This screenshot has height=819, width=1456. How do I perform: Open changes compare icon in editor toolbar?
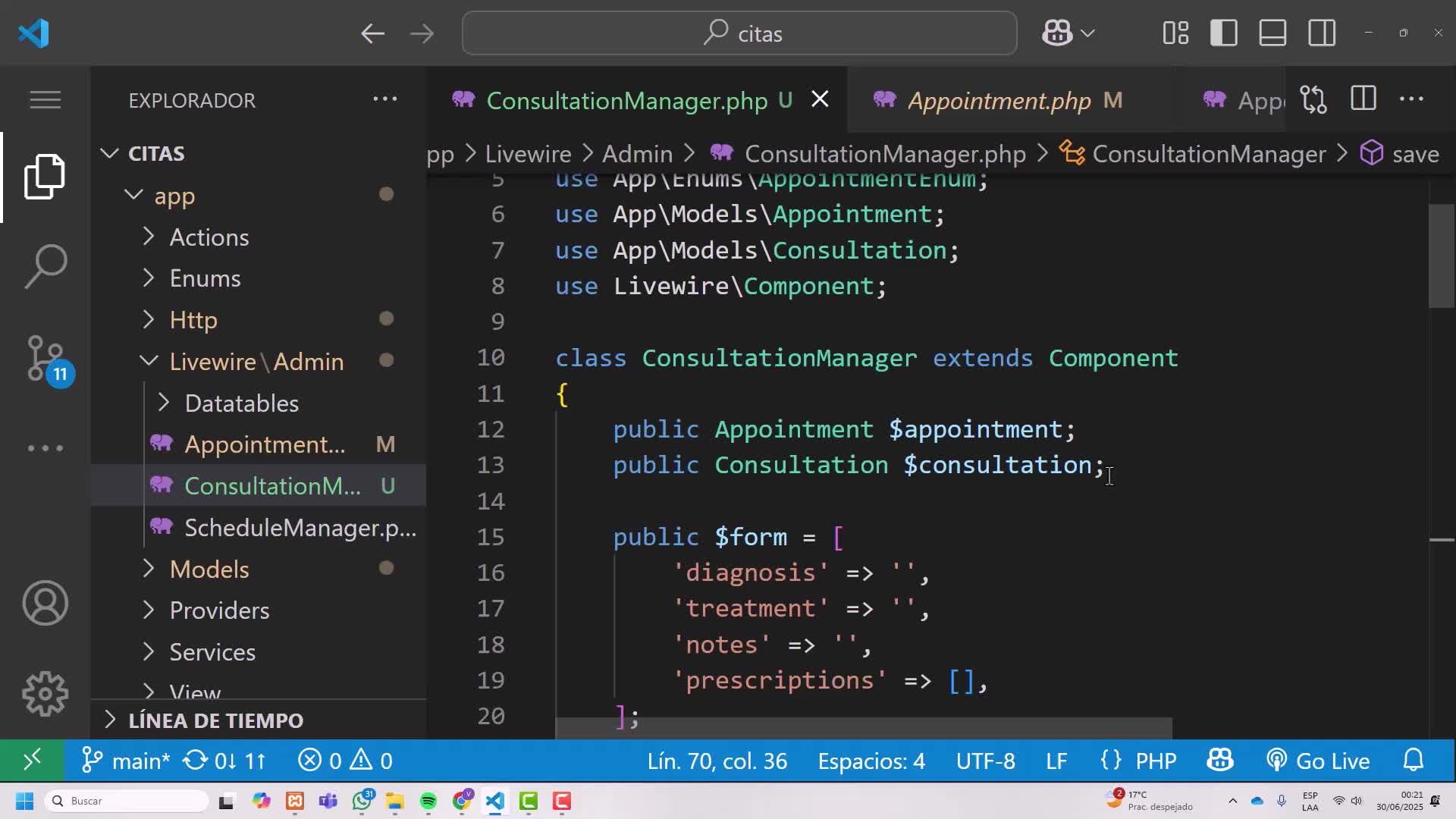[1313, 99]
